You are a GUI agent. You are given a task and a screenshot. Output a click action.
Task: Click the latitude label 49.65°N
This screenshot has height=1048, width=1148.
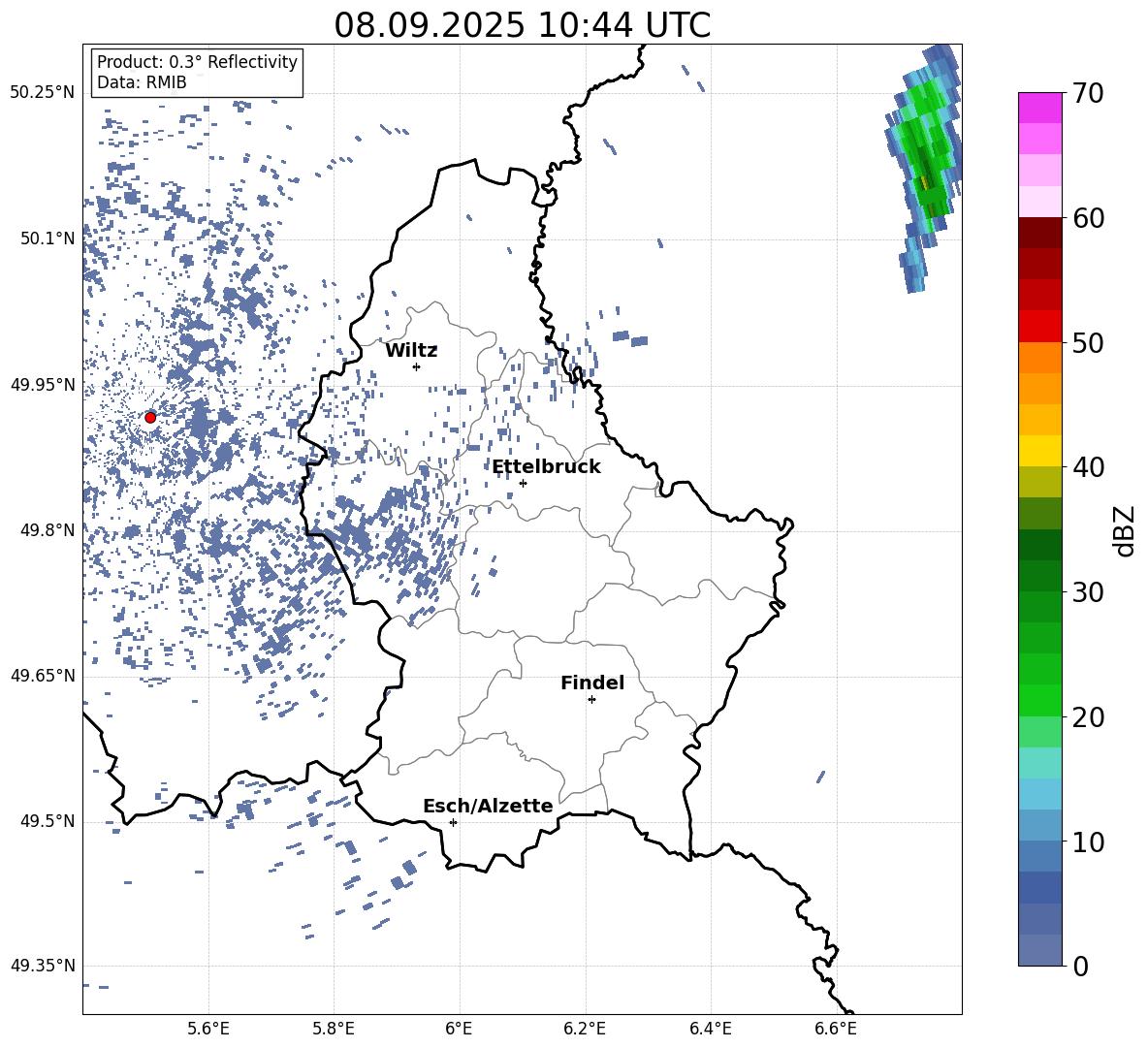click(43, 675)
